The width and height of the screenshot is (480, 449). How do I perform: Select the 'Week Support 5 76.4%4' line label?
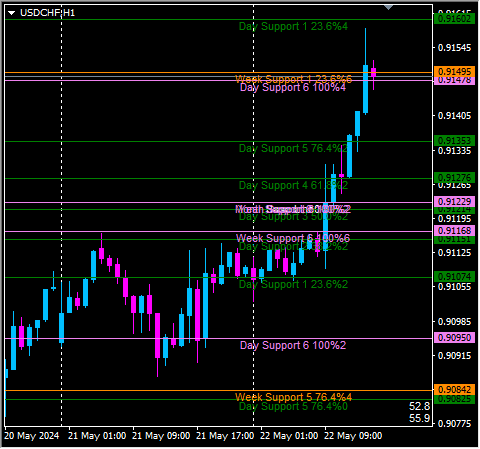tap(293, 397)
